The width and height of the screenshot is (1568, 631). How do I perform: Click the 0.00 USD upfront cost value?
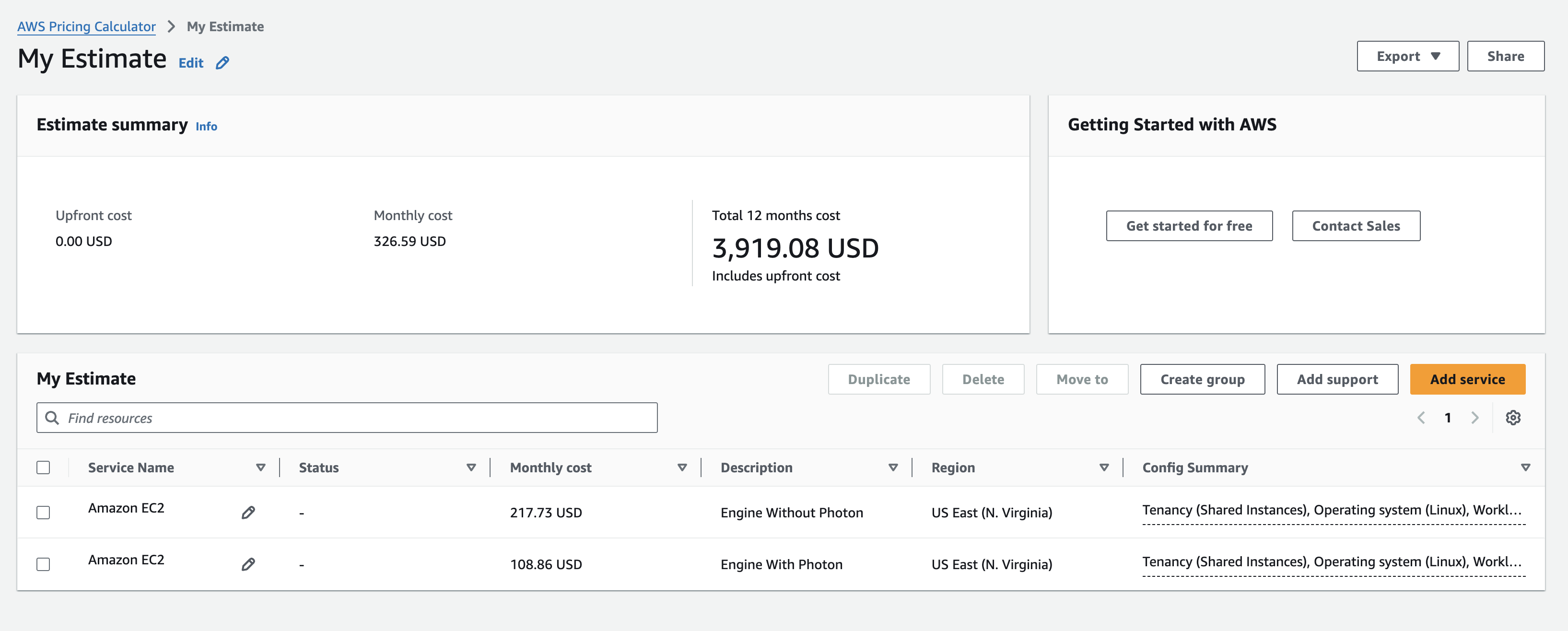(x=84, y=241)
